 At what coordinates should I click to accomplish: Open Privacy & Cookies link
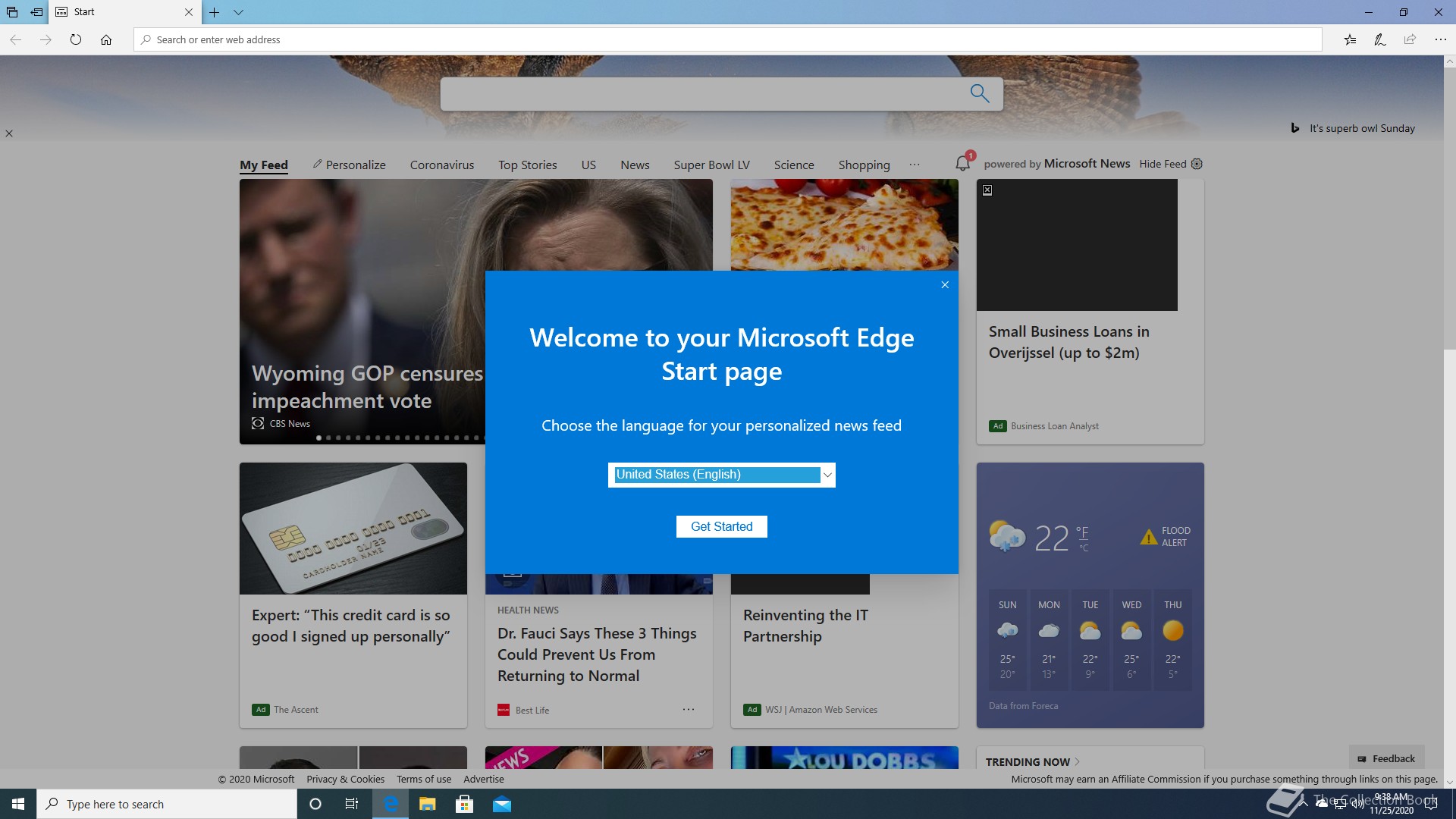coord(345,779)
